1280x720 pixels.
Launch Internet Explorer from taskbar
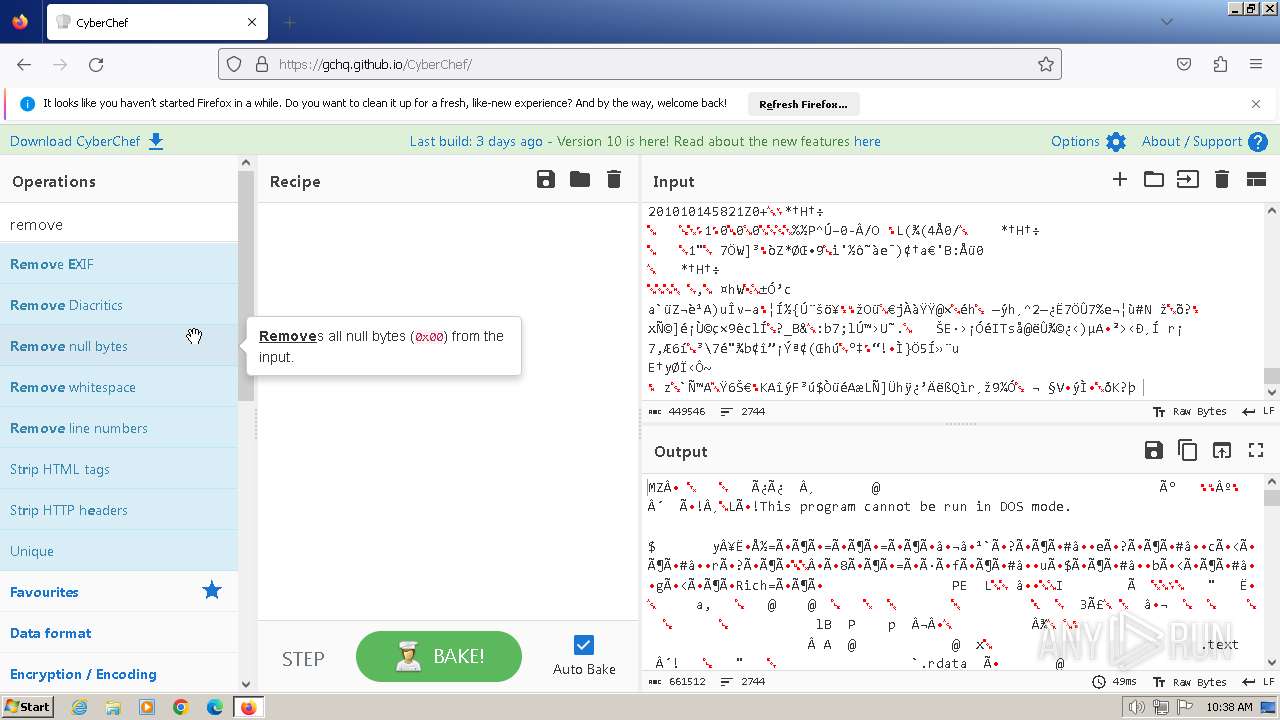tap(80, 707)
